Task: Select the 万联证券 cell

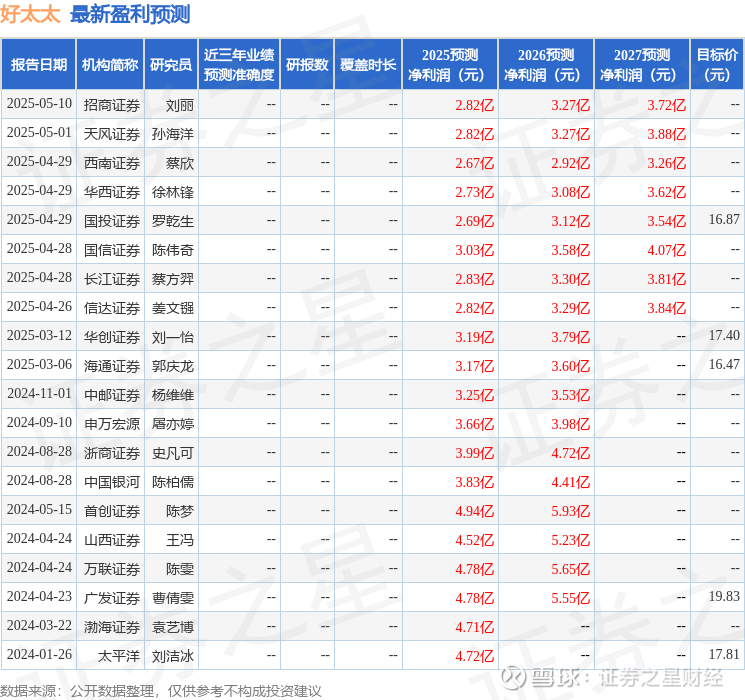Action: click(112, 569)
